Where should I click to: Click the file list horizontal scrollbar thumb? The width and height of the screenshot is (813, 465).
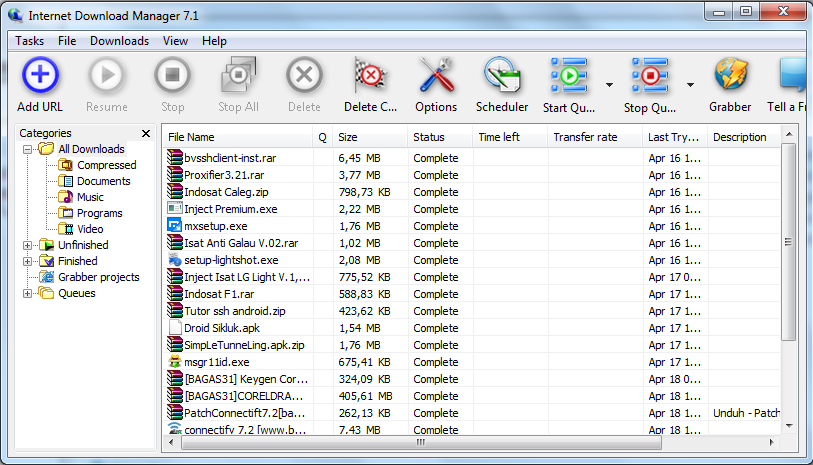pos(421,443)
